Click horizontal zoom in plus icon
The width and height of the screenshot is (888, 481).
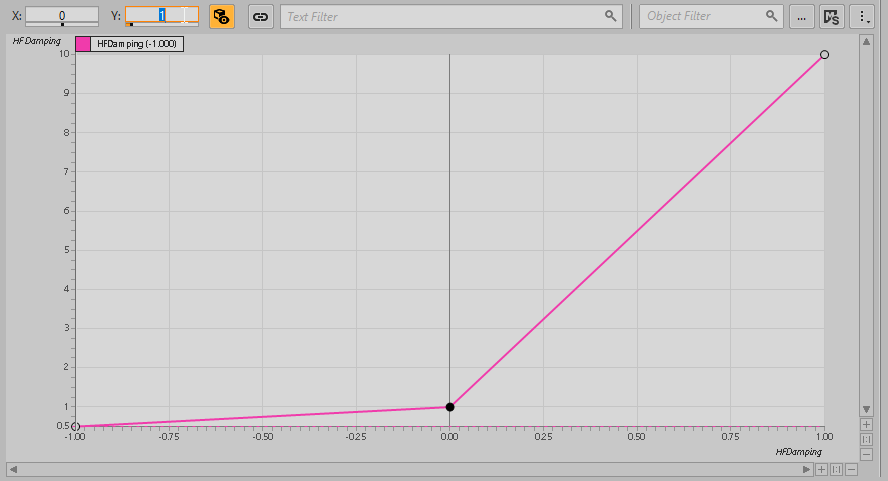point(821,469)
